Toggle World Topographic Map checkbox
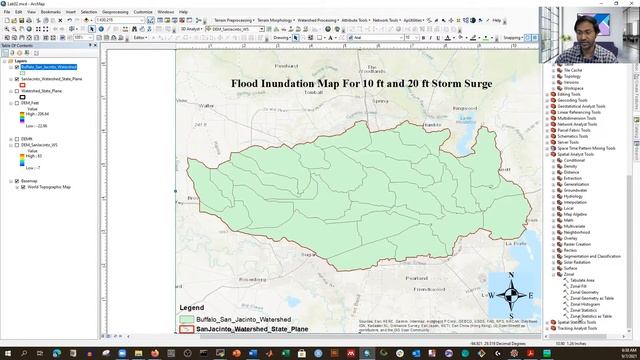640x360 pixels. point(23,187)
